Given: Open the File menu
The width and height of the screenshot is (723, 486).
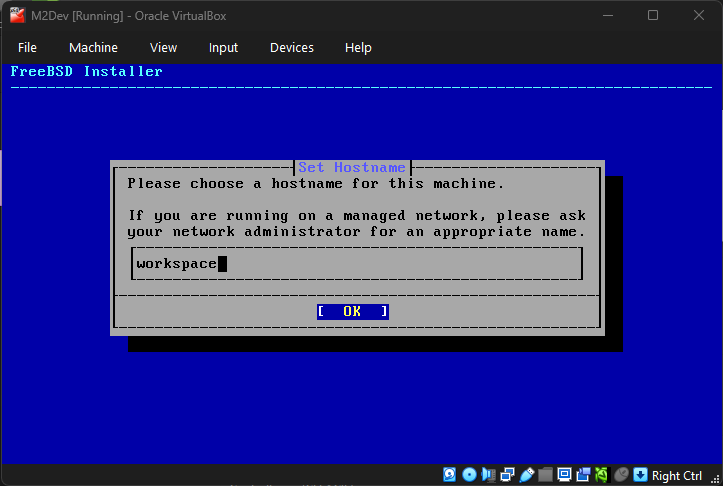Looking at the screenshot, I should pos(27,47).
